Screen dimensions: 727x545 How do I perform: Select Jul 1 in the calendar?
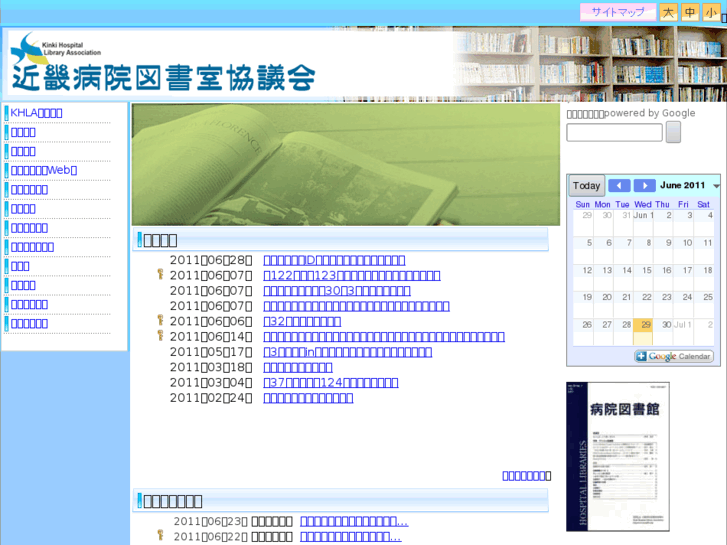click(x=682, y=325)
